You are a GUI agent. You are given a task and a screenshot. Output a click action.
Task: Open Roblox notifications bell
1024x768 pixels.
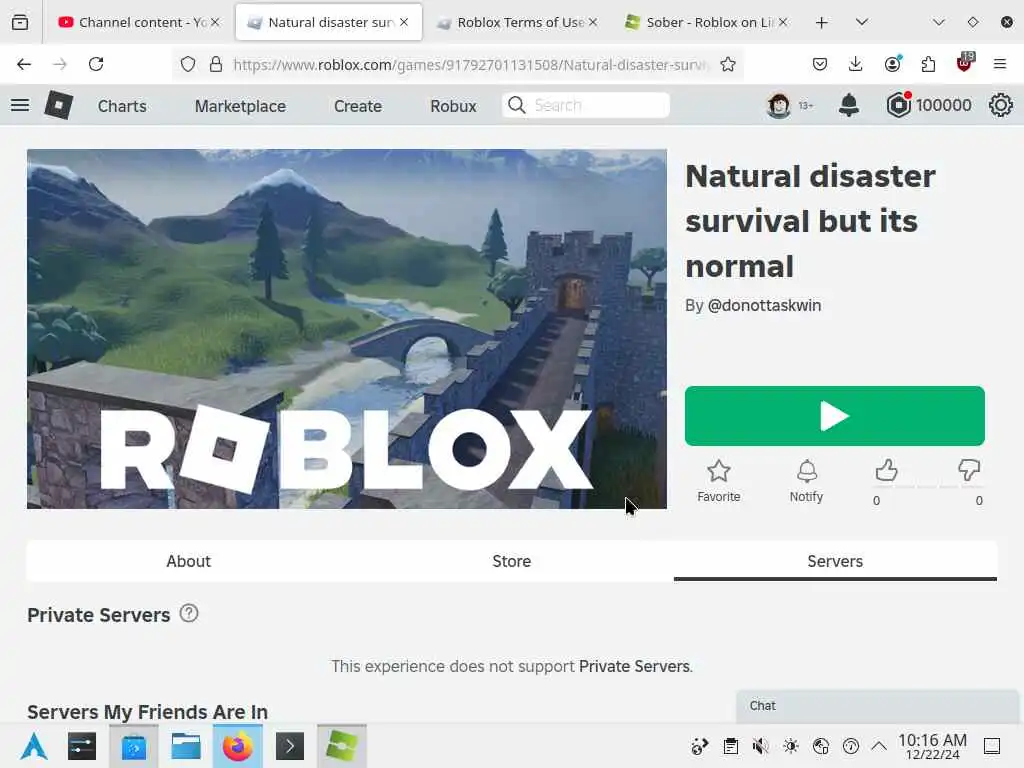pos(848,105)
